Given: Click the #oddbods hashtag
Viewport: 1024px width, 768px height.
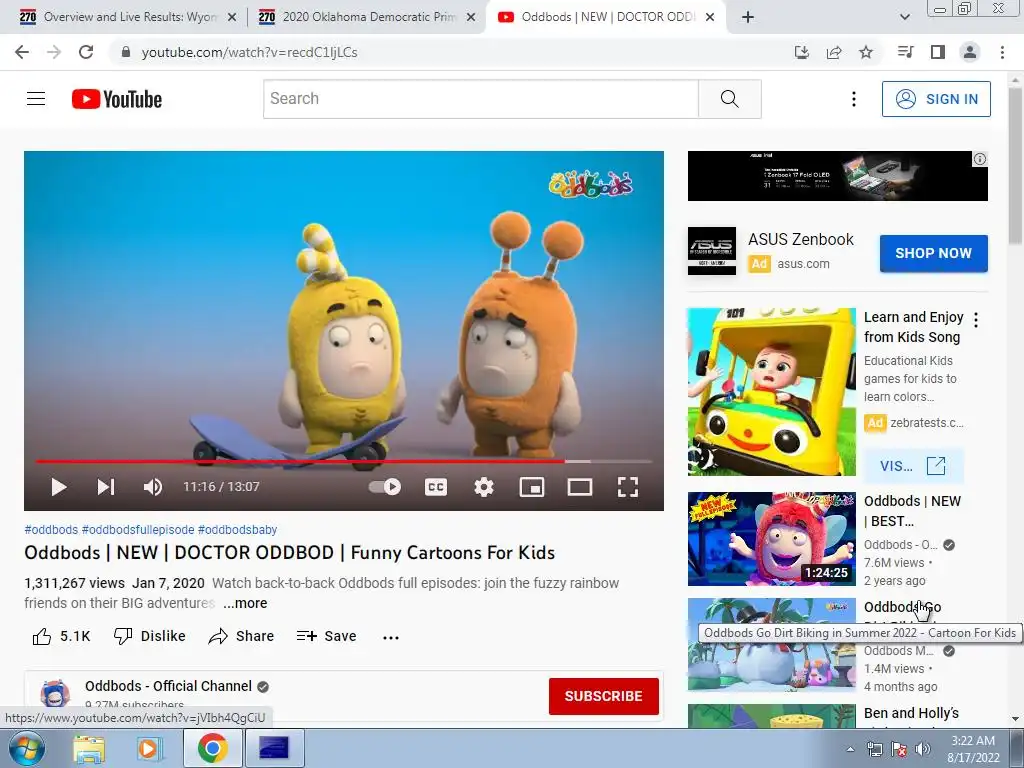Looking at the screenshot, I should pyautogui.click(x=51, y=530).
